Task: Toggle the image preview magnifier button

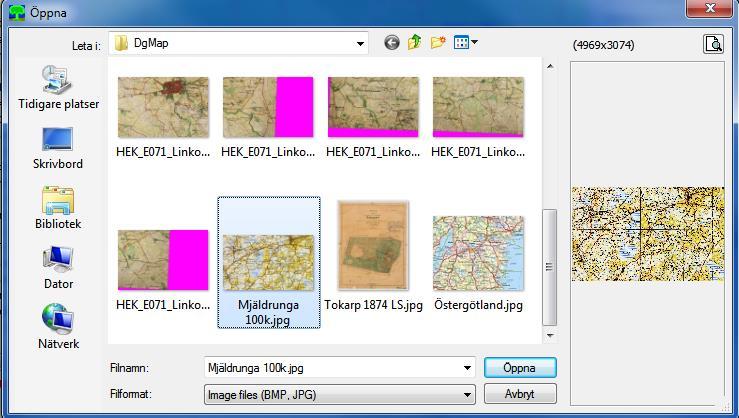Action: coord(714,44)
